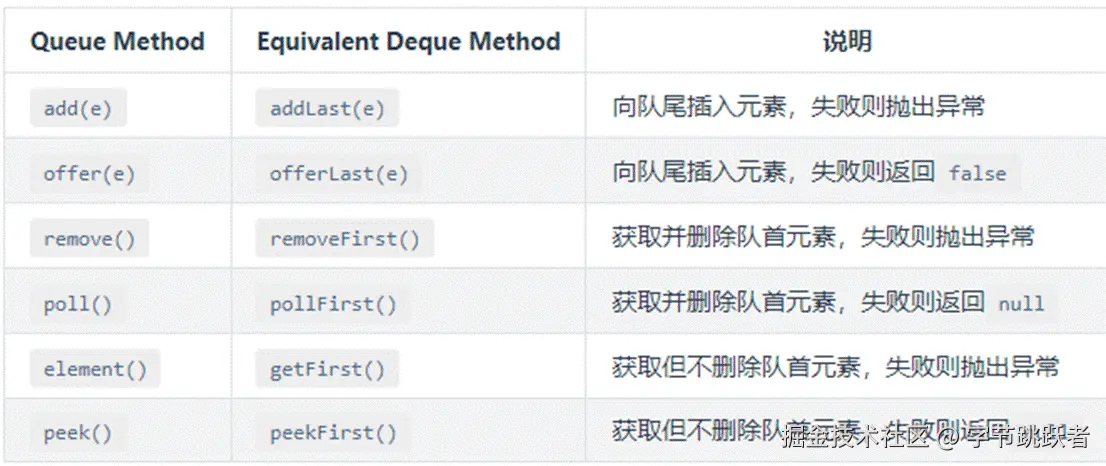This screenshot has height=466, width=1106.
Task: Select the remove() code cell
Action: pos(89,239)
